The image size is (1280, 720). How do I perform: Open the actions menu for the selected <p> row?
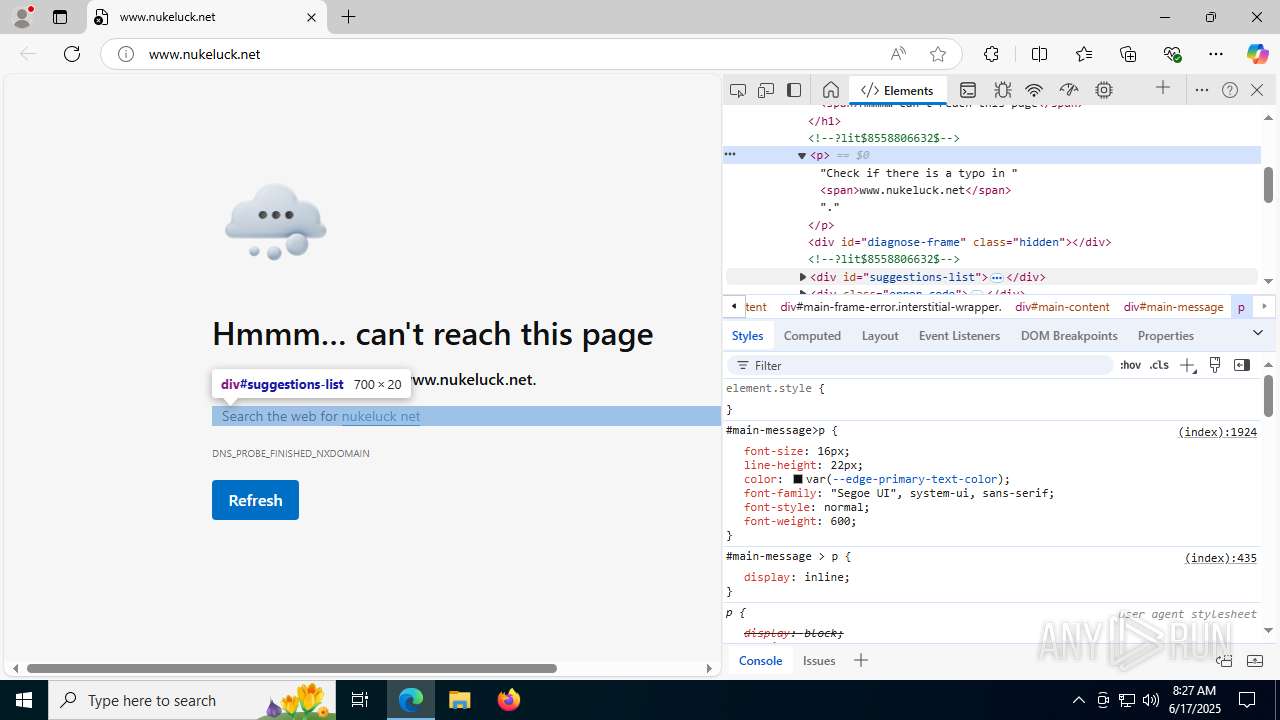tap(730, 155)
